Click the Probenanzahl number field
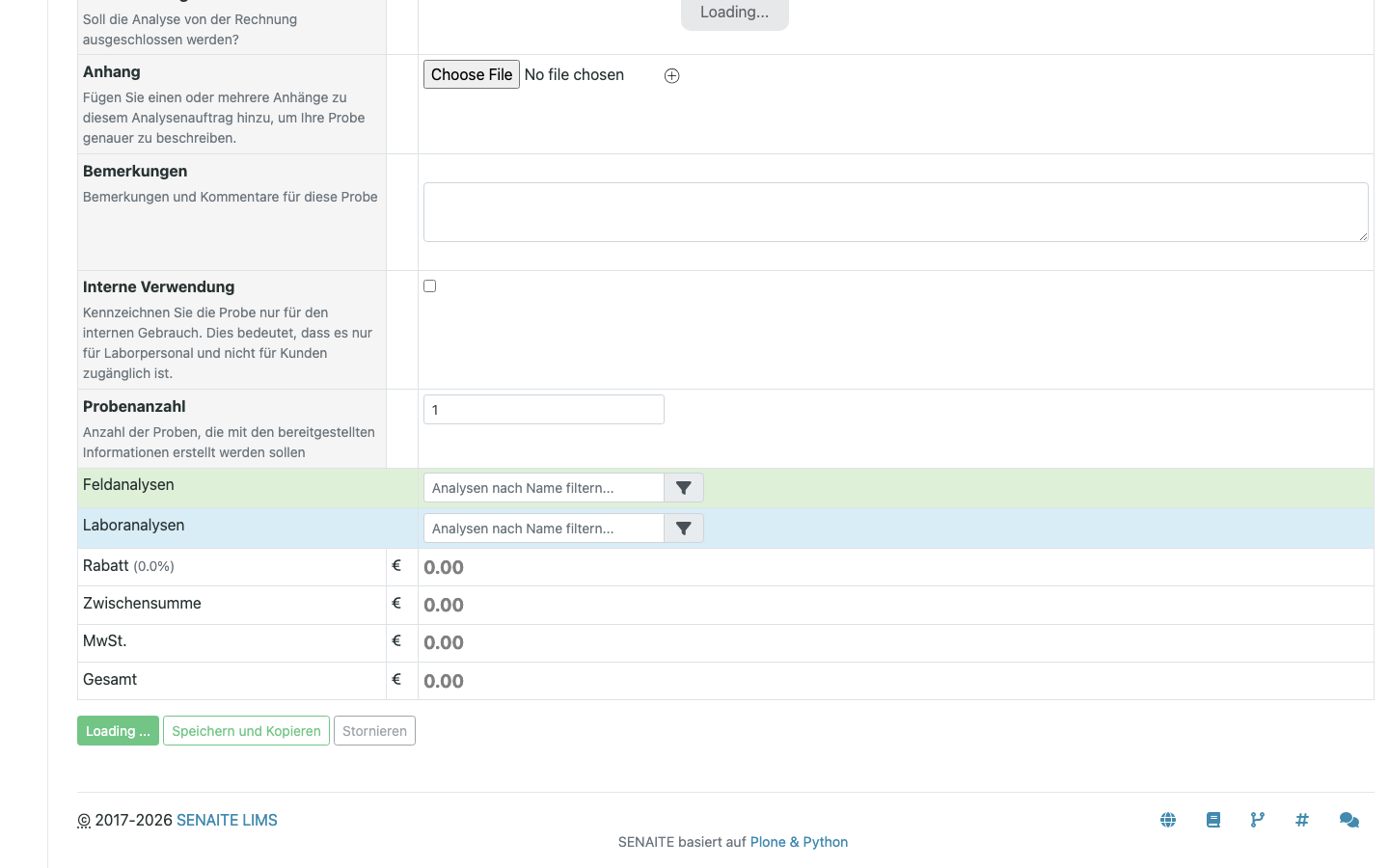The height and width of the screenshot is (868, 1389). click(543, 409)
